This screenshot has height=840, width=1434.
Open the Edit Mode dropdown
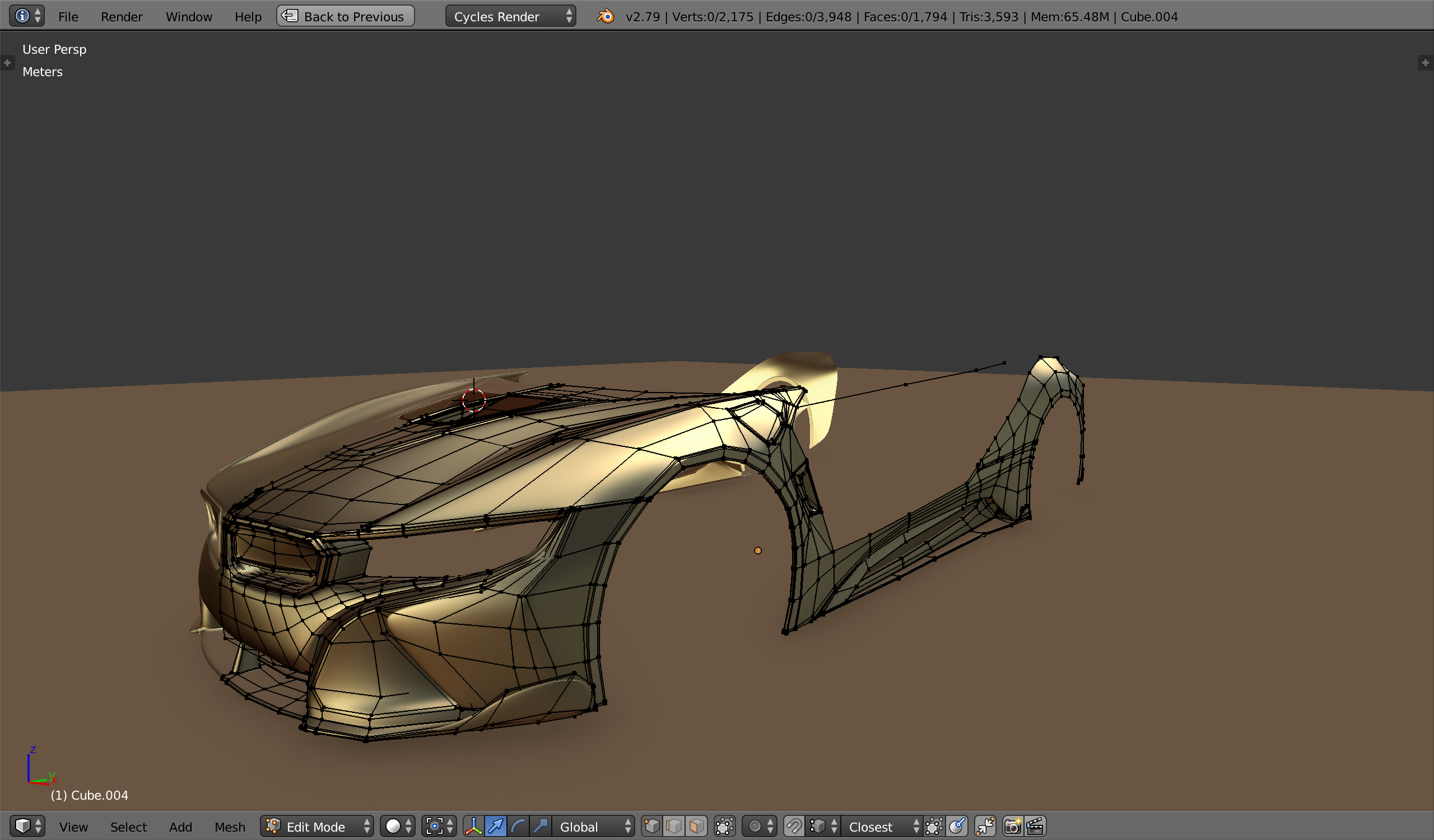point(317,827)
